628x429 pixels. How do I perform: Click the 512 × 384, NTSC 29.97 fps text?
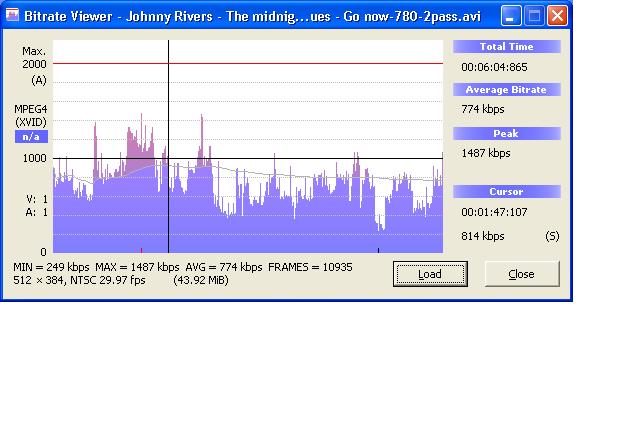(79, 280)
